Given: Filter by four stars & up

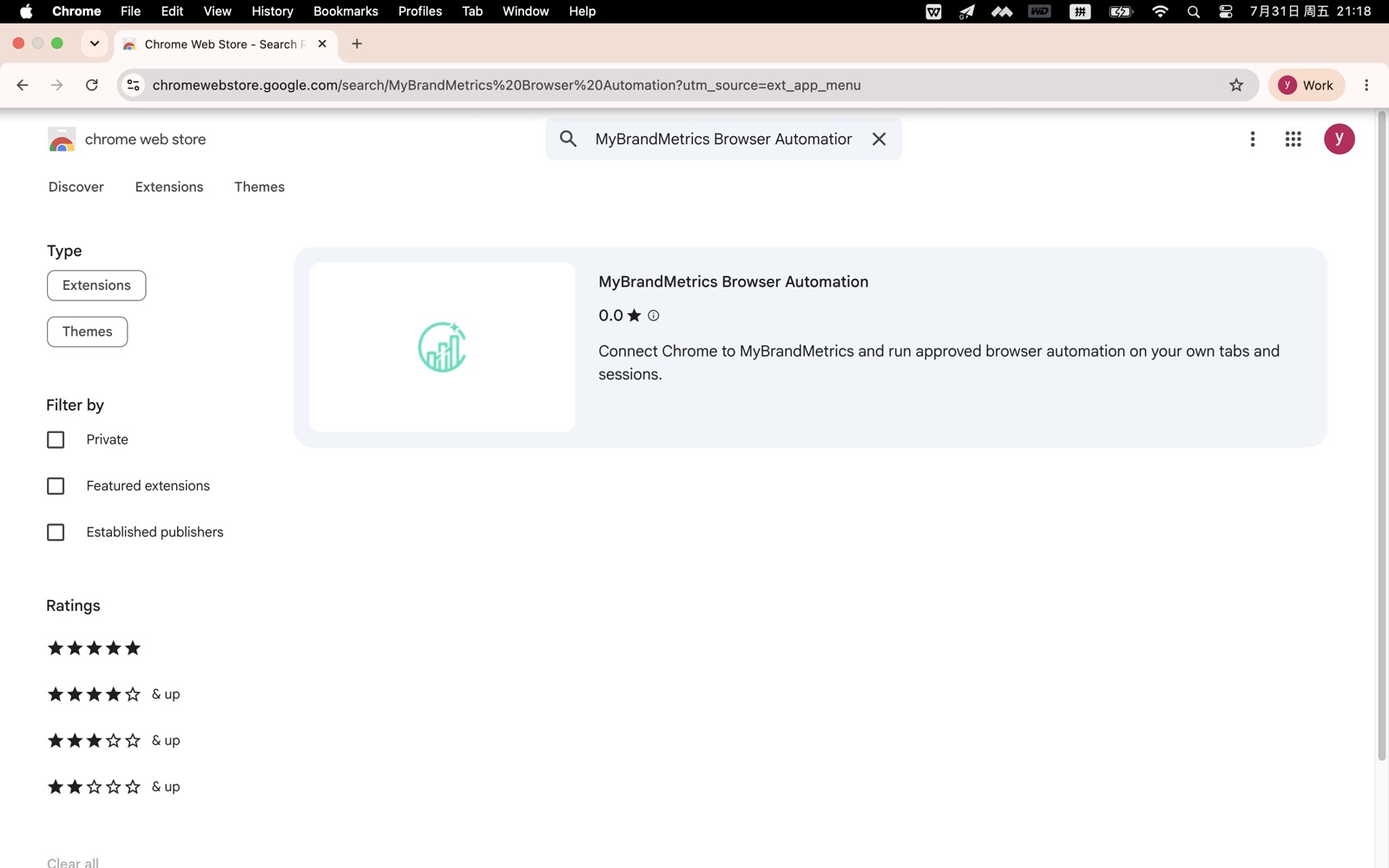Looking at the screenshot, I should click(113, 694).
